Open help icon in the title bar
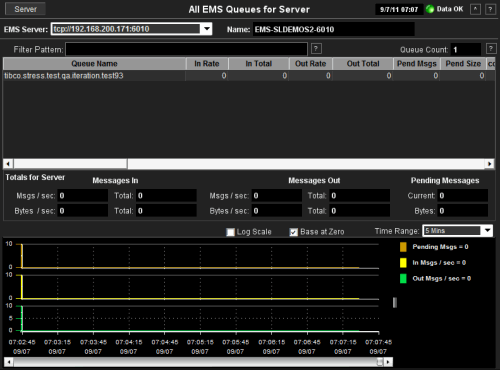 (490, 9)
